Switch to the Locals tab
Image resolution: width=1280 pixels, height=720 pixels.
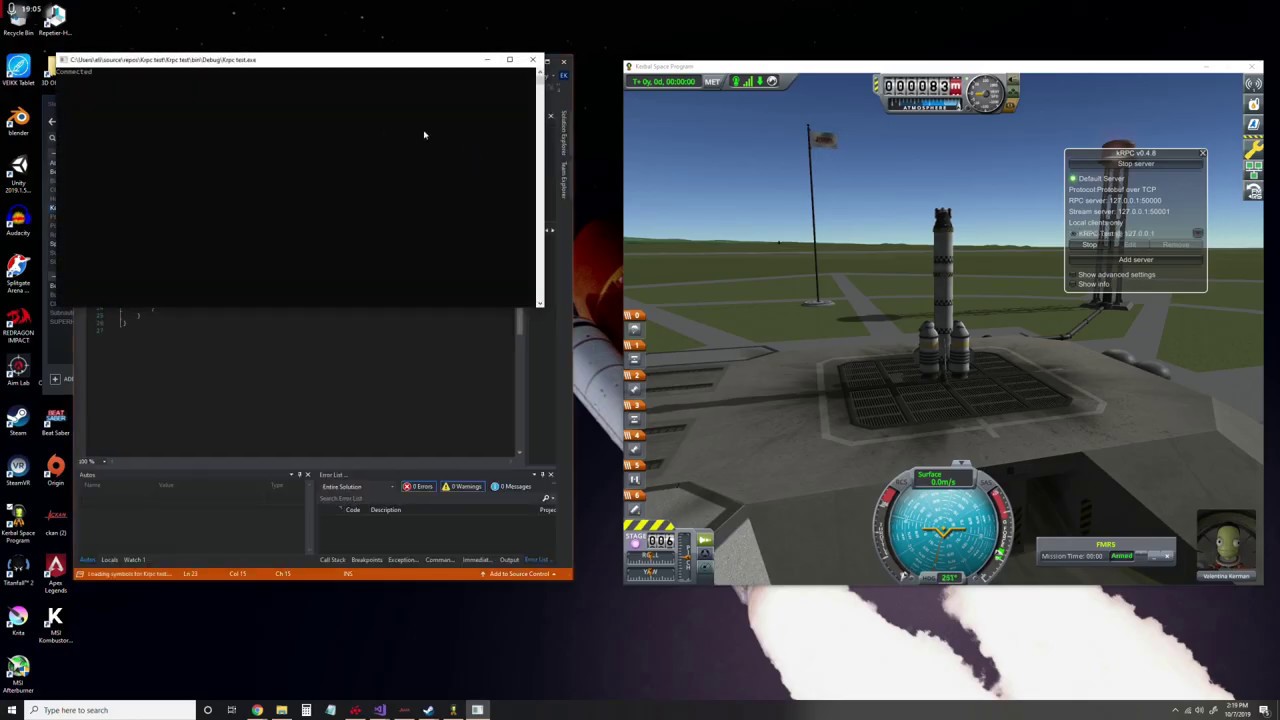[109, 560]
